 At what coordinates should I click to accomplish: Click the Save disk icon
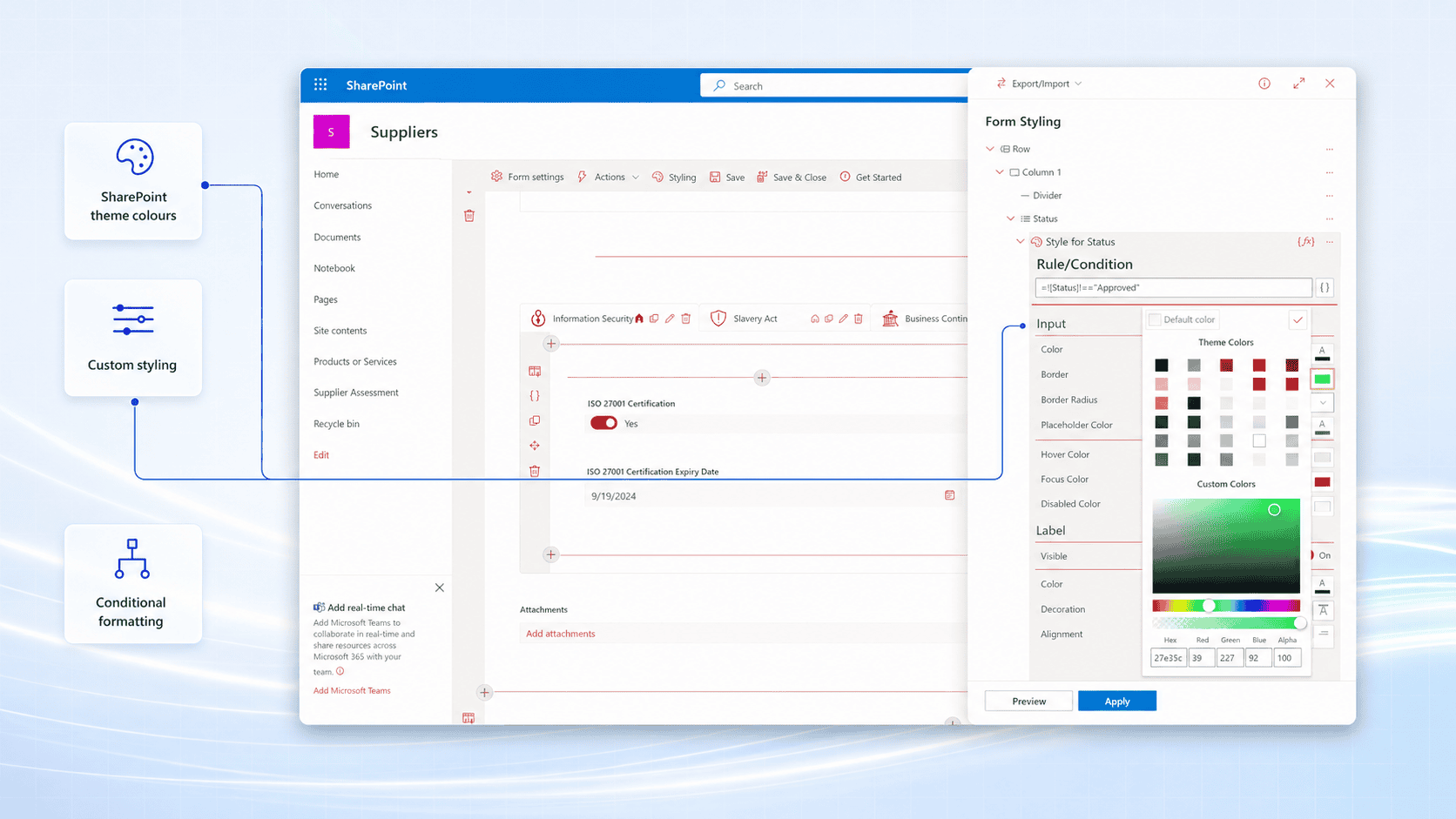click(715, 177)
